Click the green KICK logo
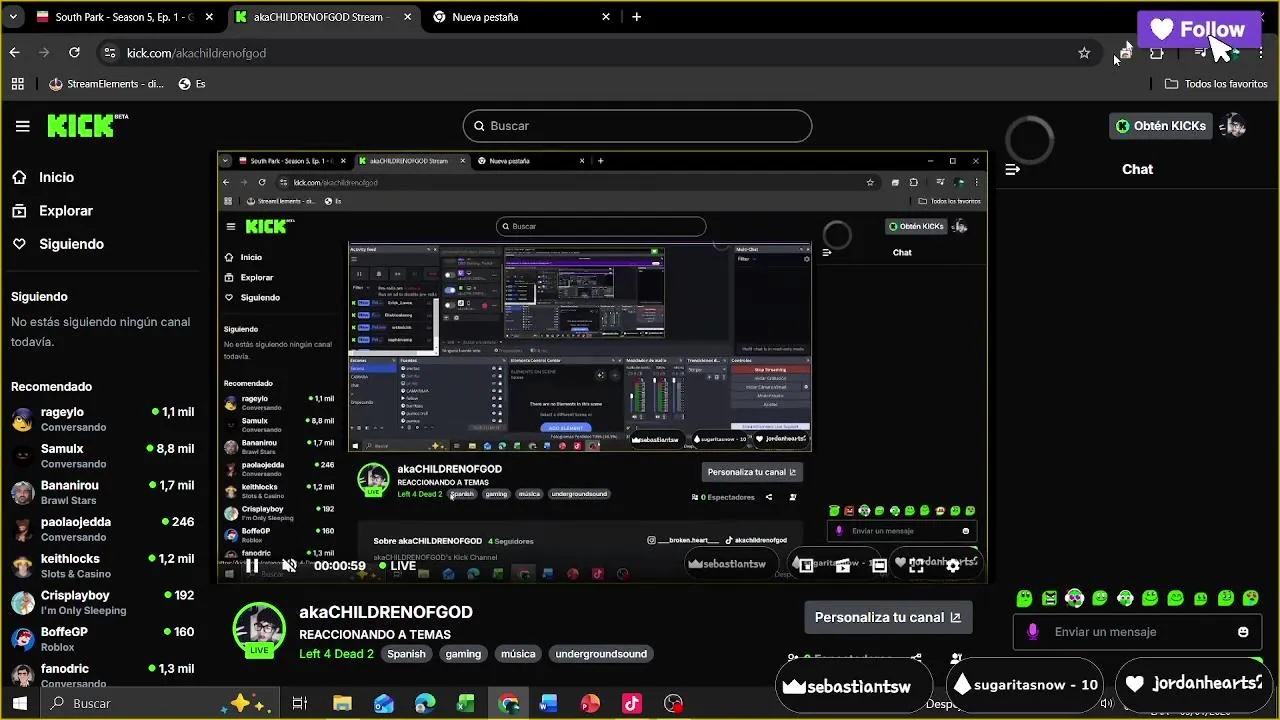This screenshot has height=720, width=1280. [x=88, y=125]
